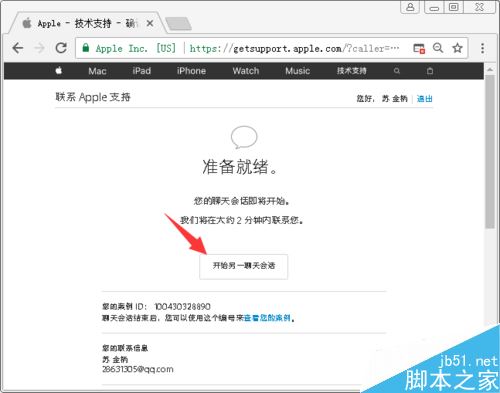Click the text 我们将在大约 2 分钟内联系您
Viewport: 500px width, 393px height.
tap(241, 220)
